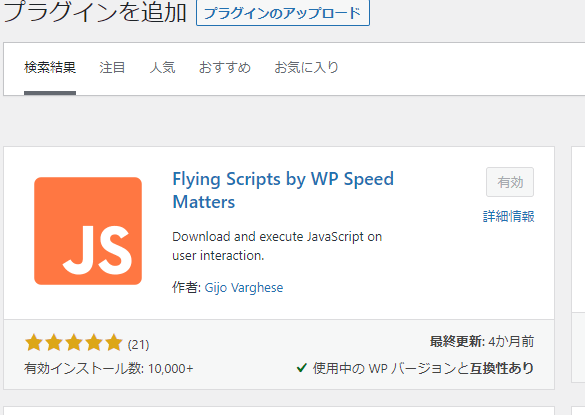Click the five-star rating for Flying Scripts
The height and width of the screenshot is (415, 585).
click(74, 343)
